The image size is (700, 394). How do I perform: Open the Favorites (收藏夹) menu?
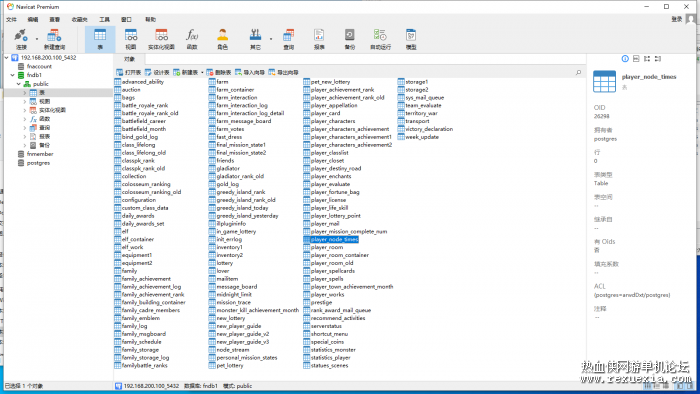[79, 20]
